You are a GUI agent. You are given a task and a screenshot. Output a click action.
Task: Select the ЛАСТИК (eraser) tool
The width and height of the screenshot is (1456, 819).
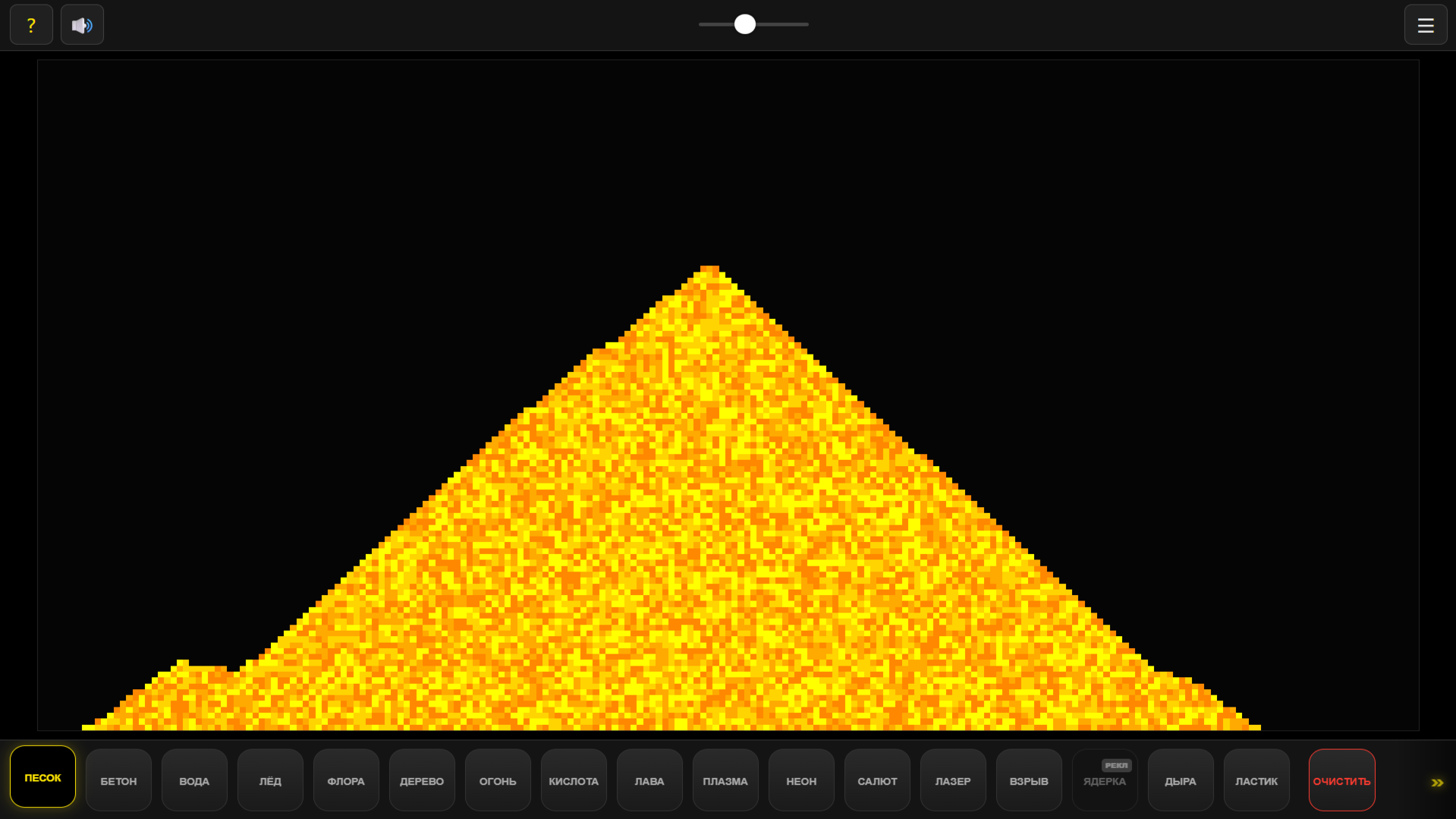point(1256,780)
